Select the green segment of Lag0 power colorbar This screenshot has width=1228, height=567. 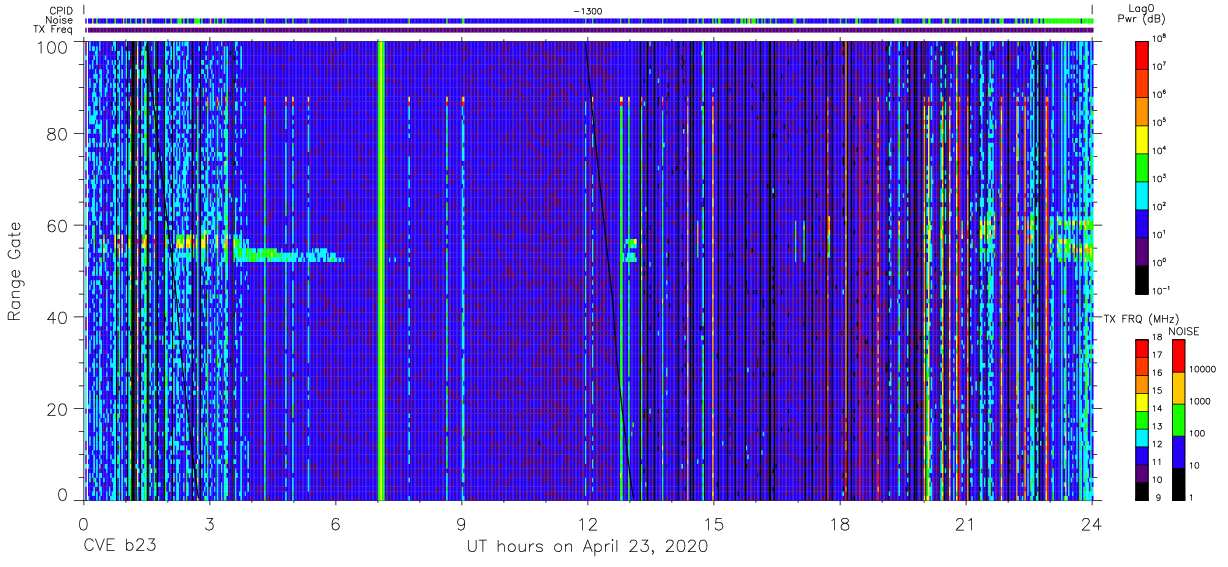coord(1144,166)
